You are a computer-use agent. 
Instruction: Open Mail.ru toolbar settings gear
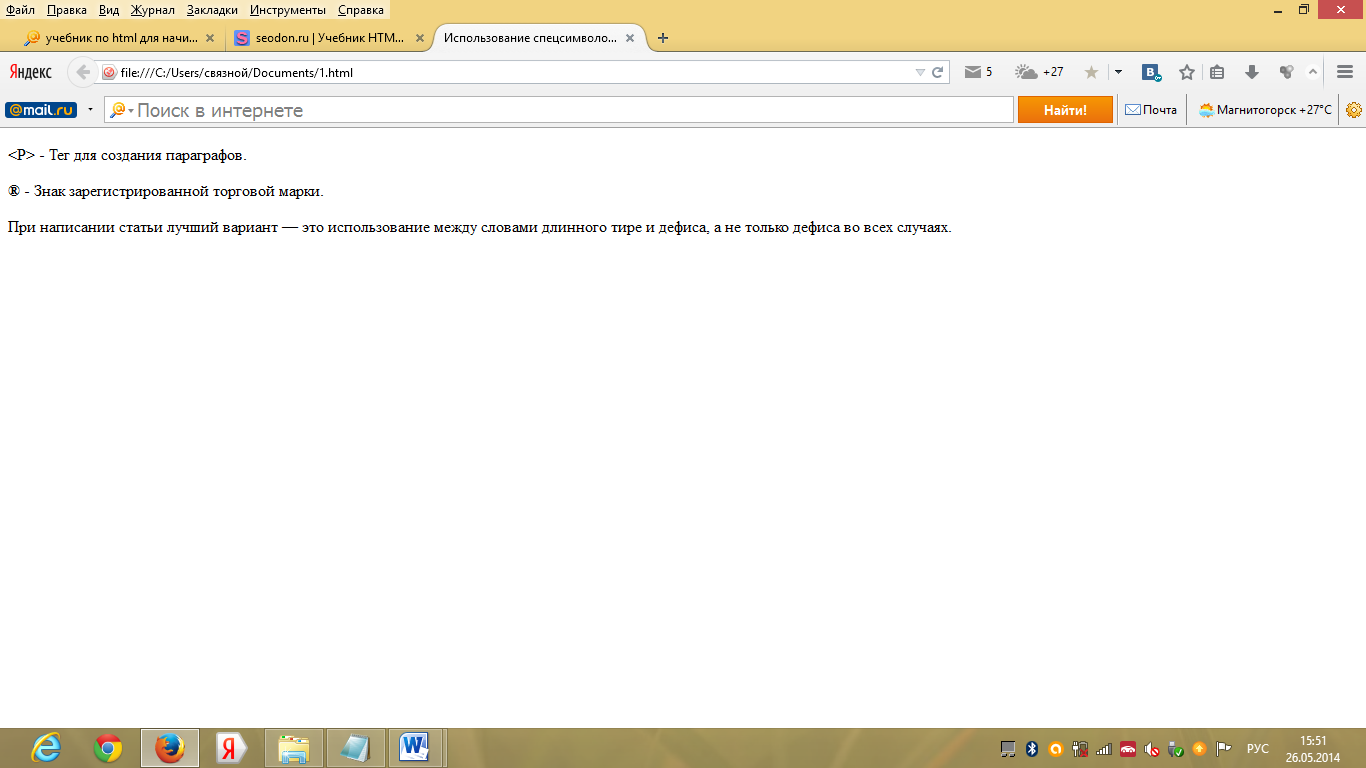1354,110
